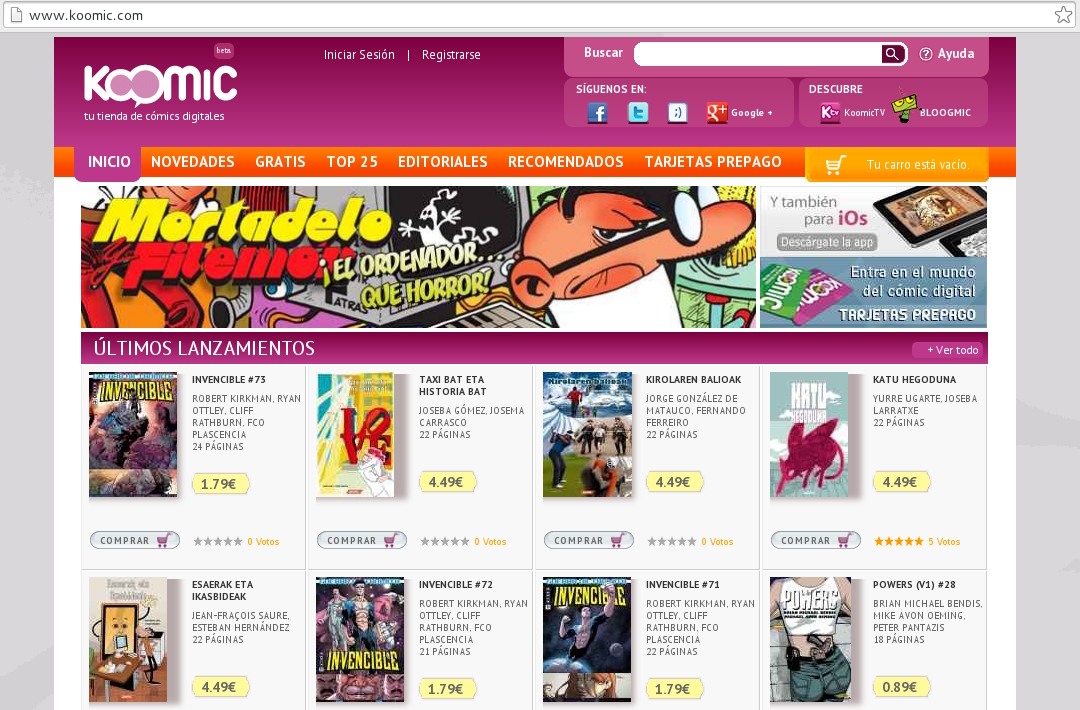Open the Tuenti smiley social icon
Image resolution: width=1080 pixels, height=710 pixels.
pos(678,112)
